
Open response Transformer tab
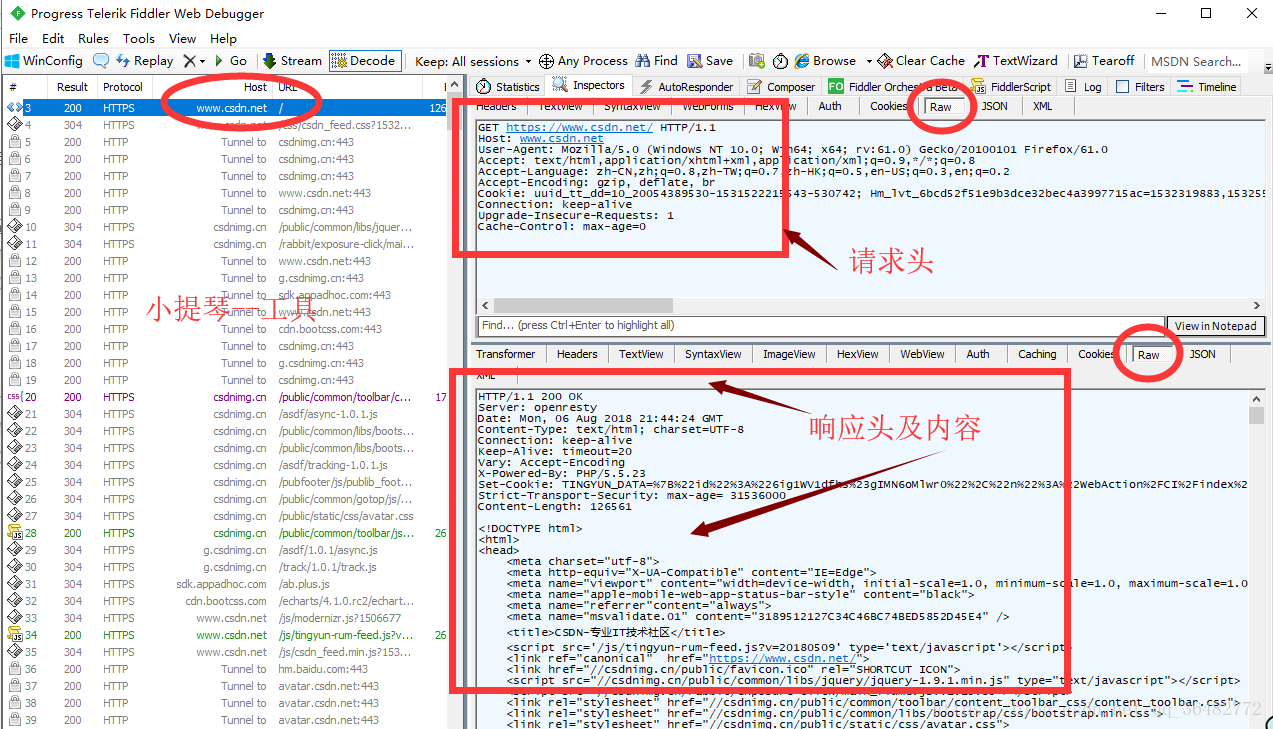(505, 354)
